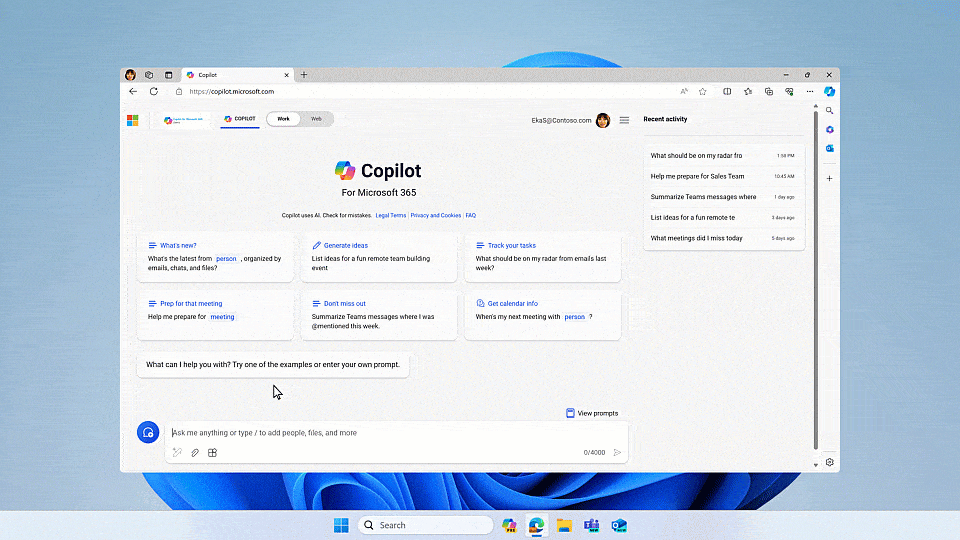Expand the hamburger menu beside profile picture
Image resolution: width=960 pixels, height=540 pixels.
tap(624, 120)
